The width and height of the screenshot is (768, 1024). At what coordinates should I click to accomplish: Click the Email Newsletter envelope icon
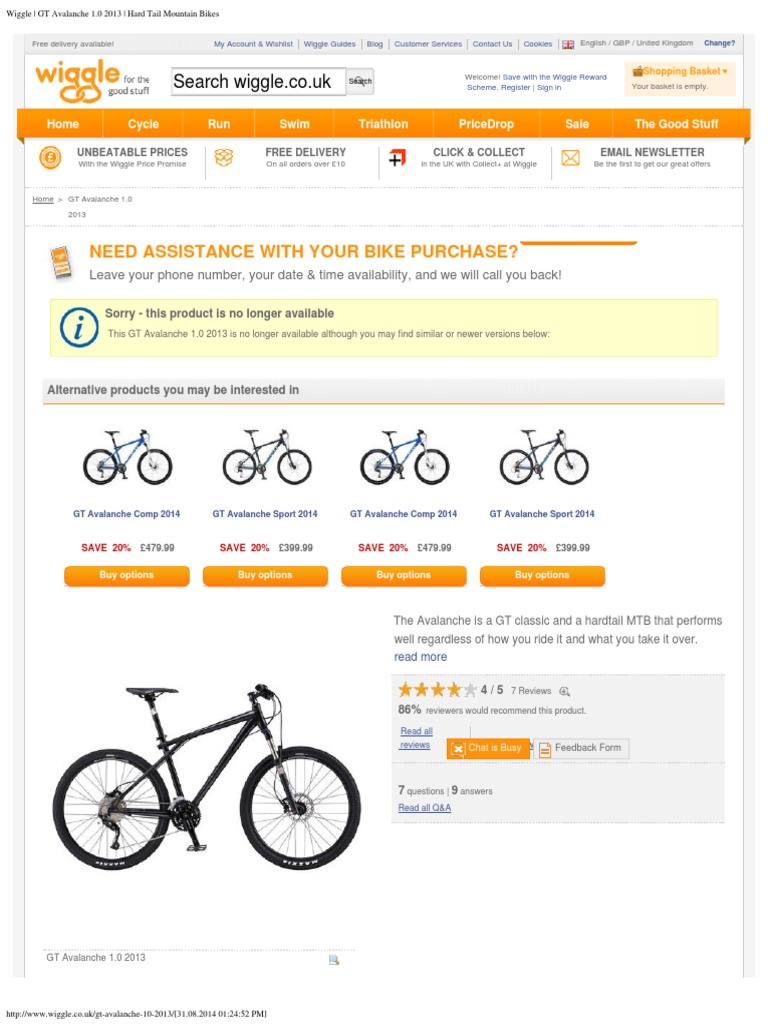(570, 158)
